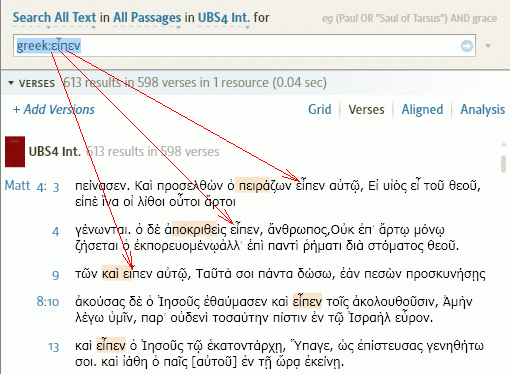Click scrollbar up arrow in results
This screenshot has width=510, height=374.
(x=503, y=145)
